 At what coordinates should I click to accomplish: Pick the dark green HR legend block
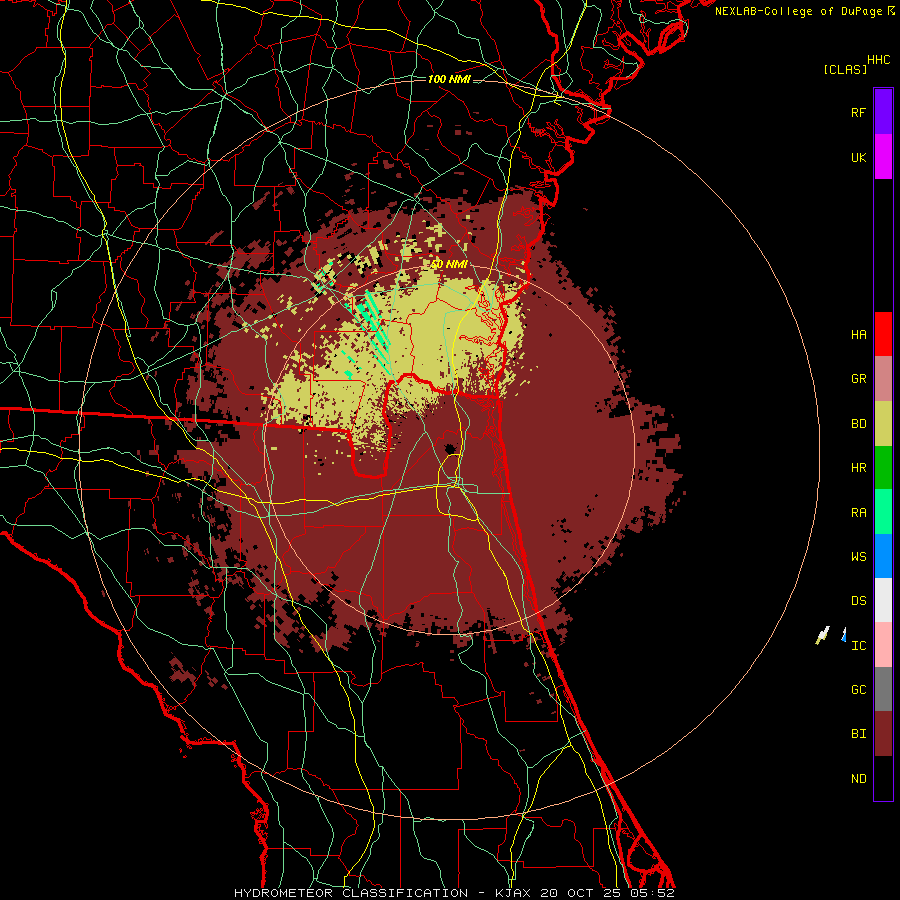883,468
